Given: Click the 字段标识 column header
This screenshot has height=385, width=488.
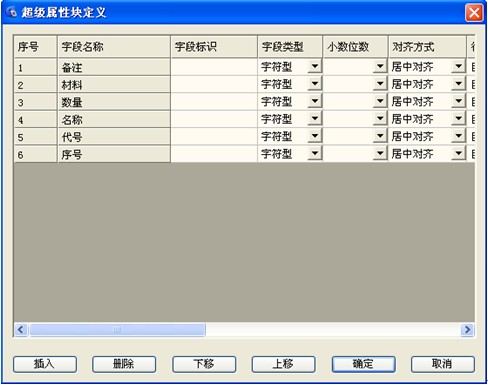Looking at the screenshot, I should click(214, 47).
